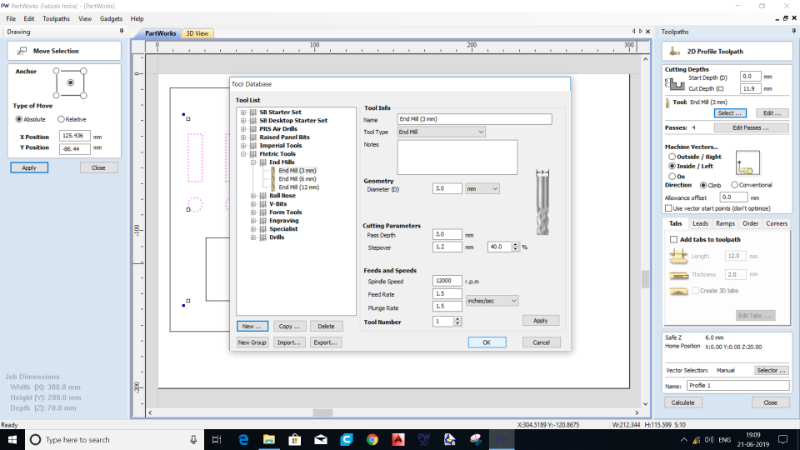Viewport: 800px width, 450px height.
Task: Click the tab Thickness icon
Action: (679, 275)
